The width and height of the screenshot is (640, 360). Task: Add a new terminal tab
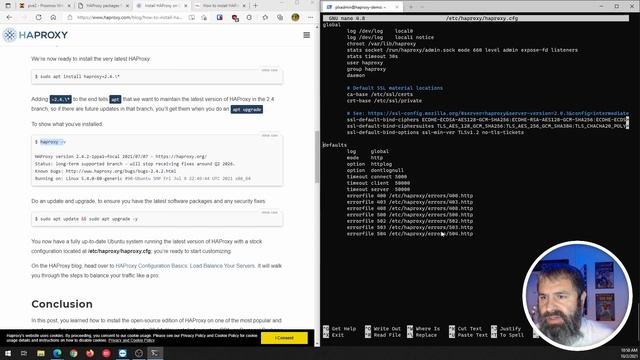click(411, 7)
